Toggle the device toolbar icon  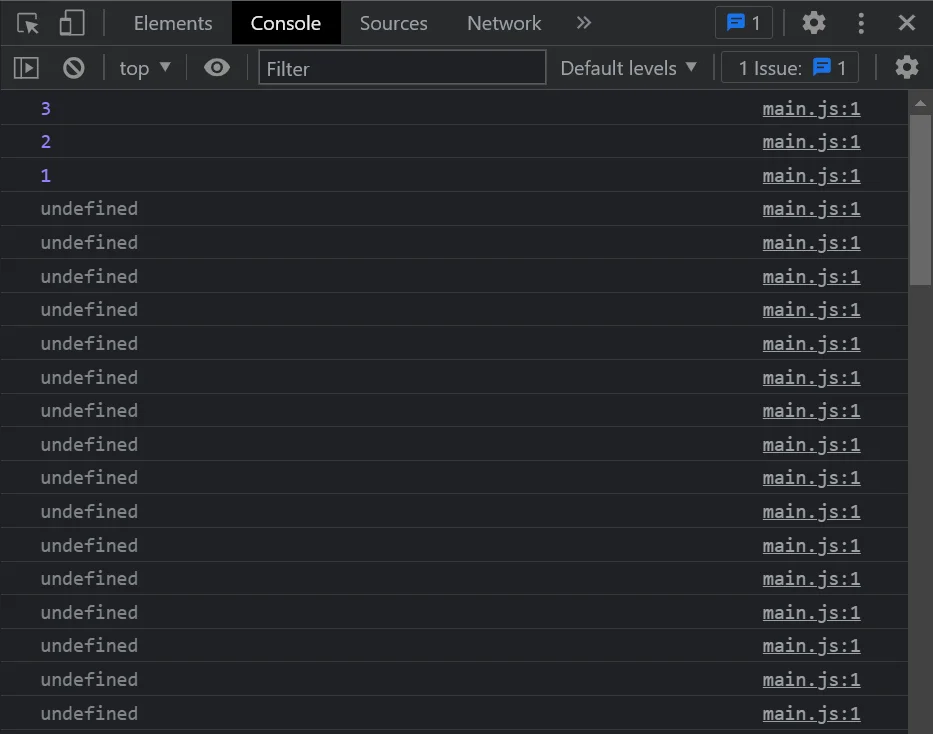72,23
